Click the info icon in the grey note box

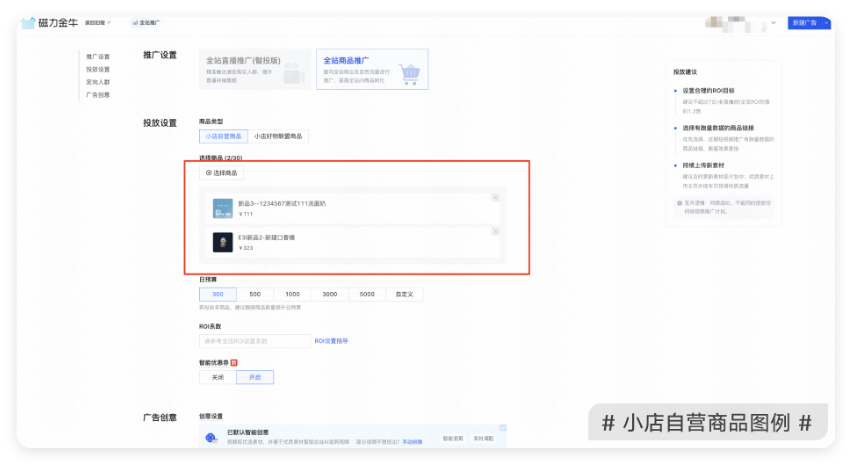(679, 203)
